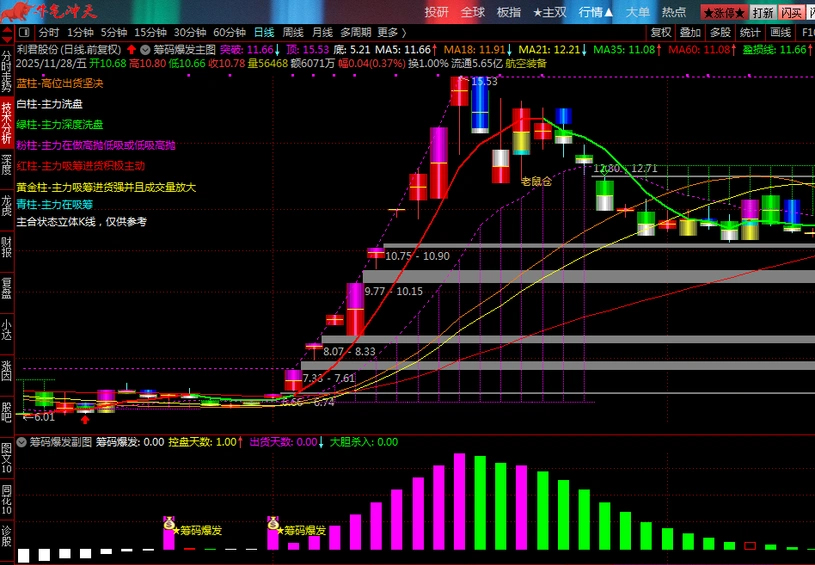Click second 筹码爆发 money bag marker

pyautogui.click(x=273, y=524)
